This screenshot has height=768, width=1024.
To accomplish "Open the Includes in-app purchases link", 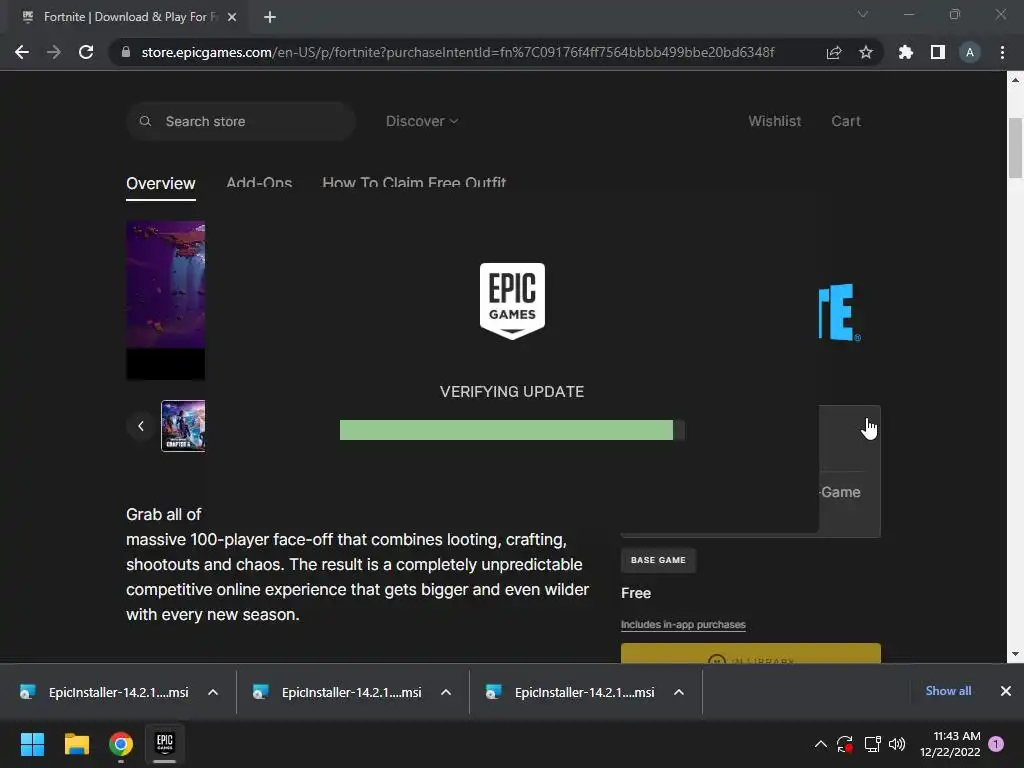I will click(x=683, y=624).
